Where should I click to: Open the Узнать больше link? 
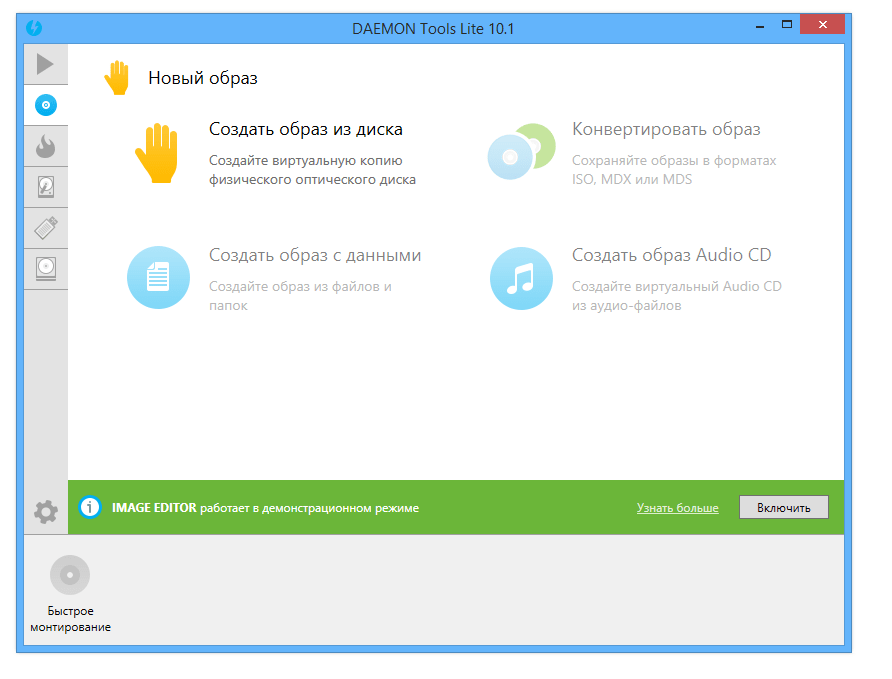point(677,507)
